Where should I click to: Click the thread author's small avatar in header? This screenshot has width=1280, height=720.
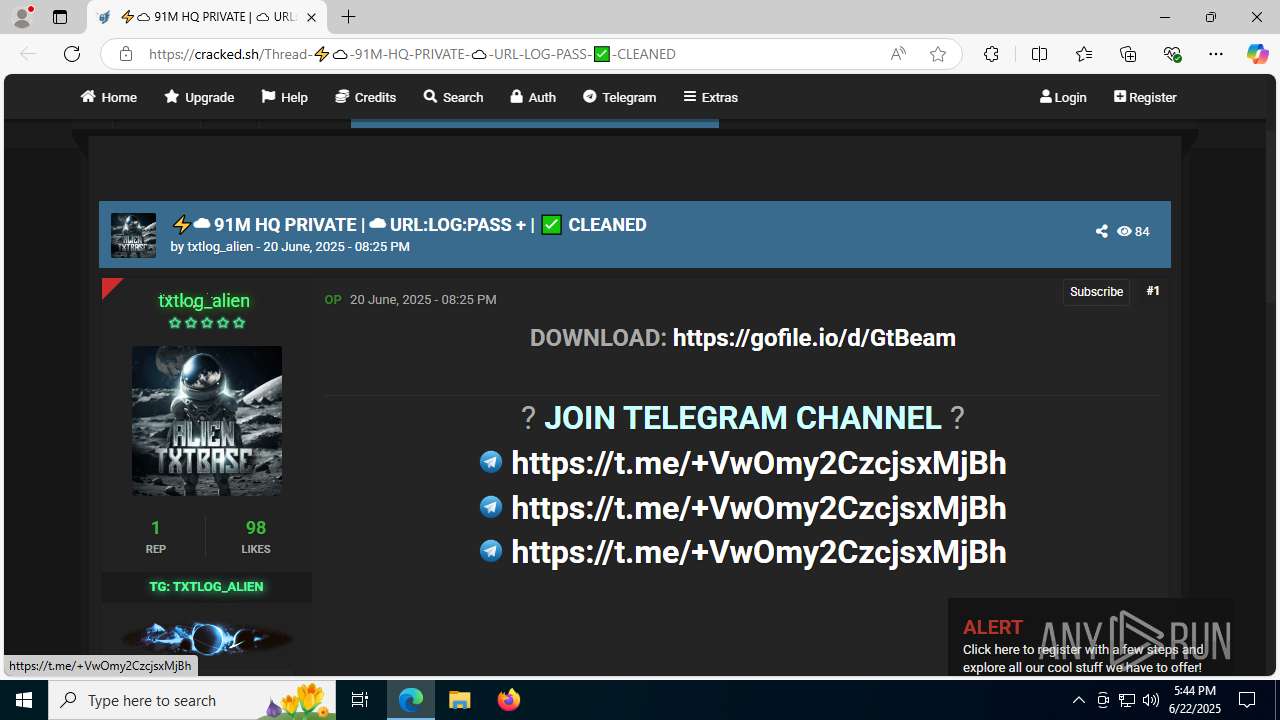point(133,235)
